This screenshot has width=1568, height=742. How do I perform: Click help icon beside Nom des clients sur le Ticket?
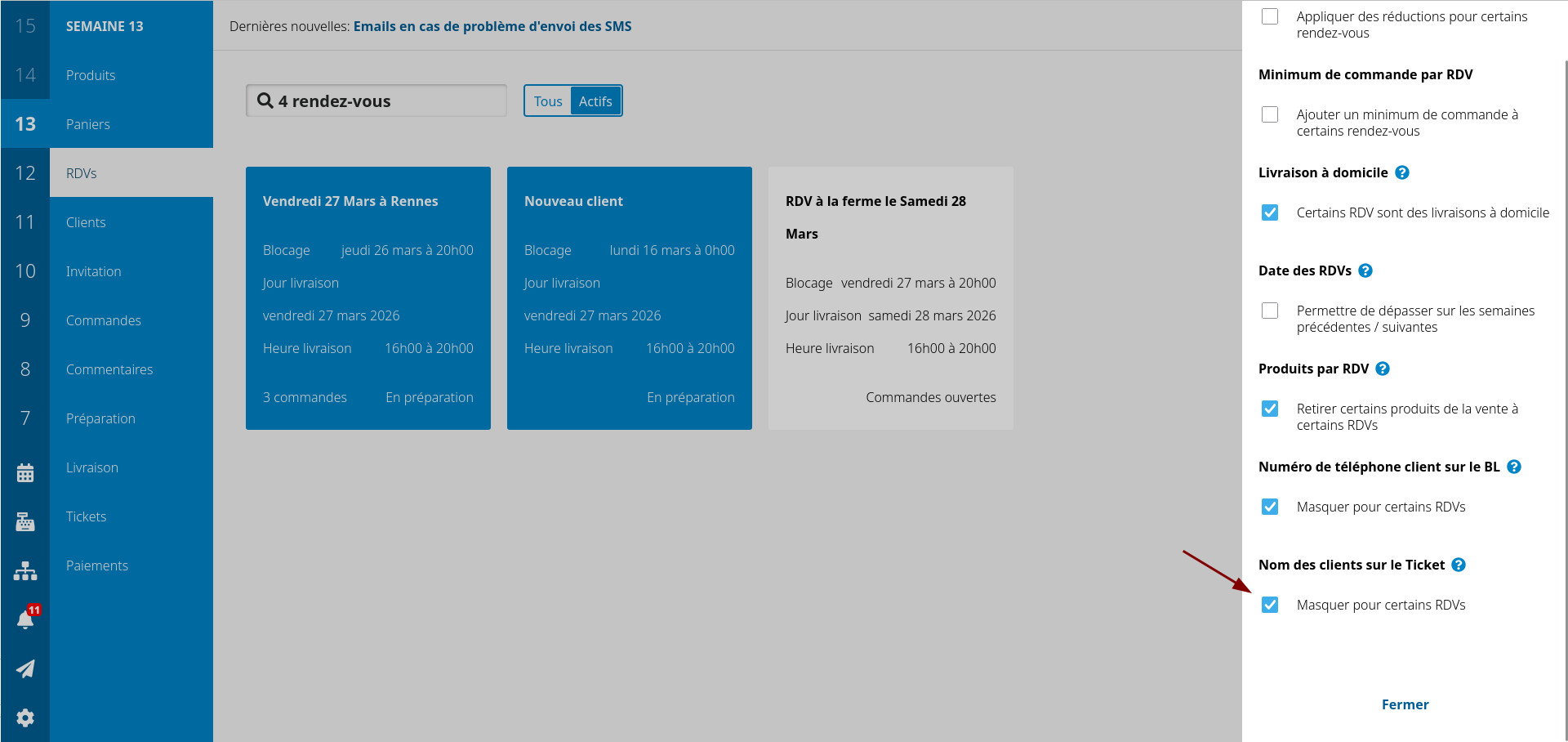(x=1458, y=565)
